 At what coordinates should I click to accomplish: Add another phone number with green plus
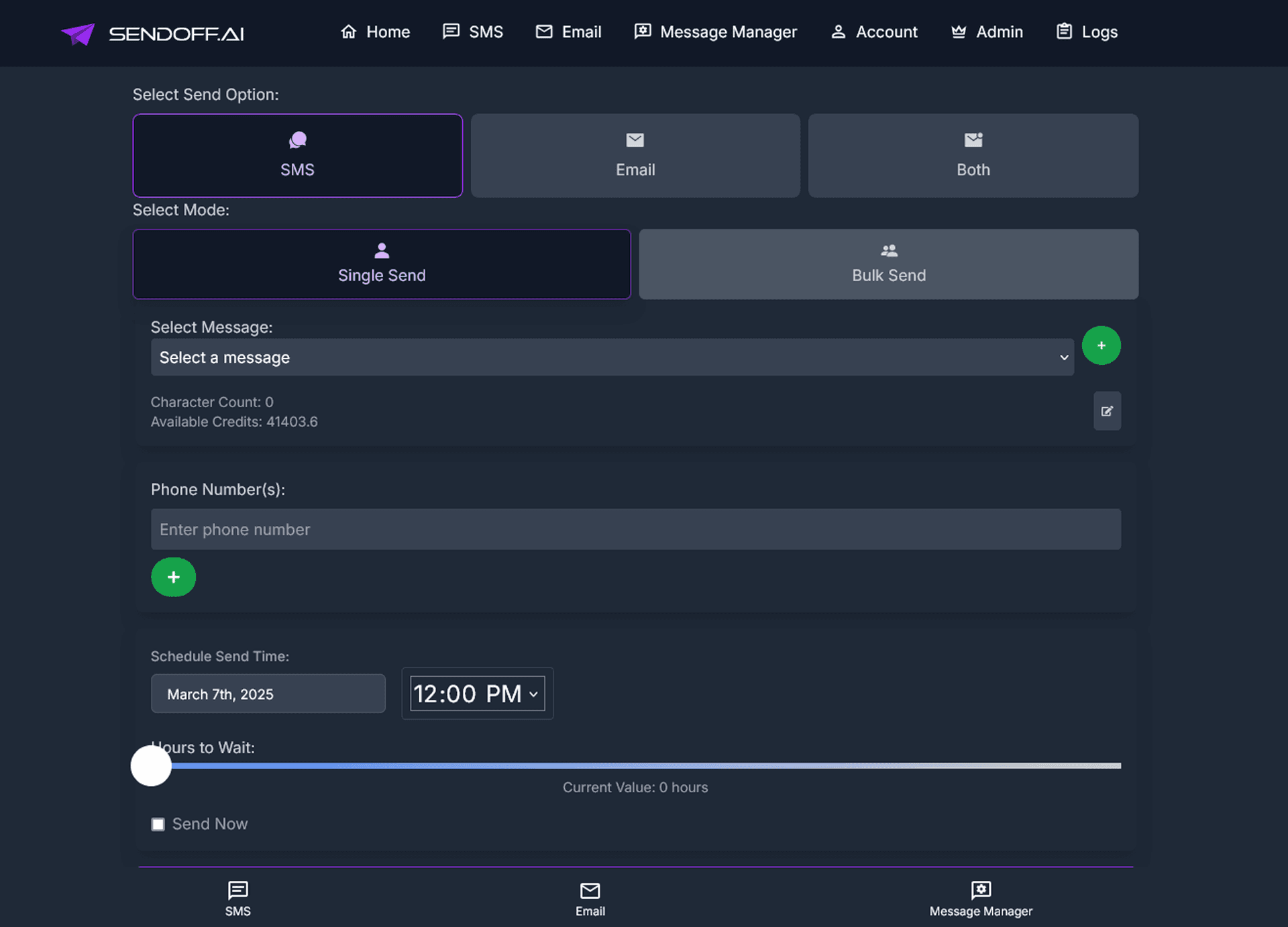[173, 577]
